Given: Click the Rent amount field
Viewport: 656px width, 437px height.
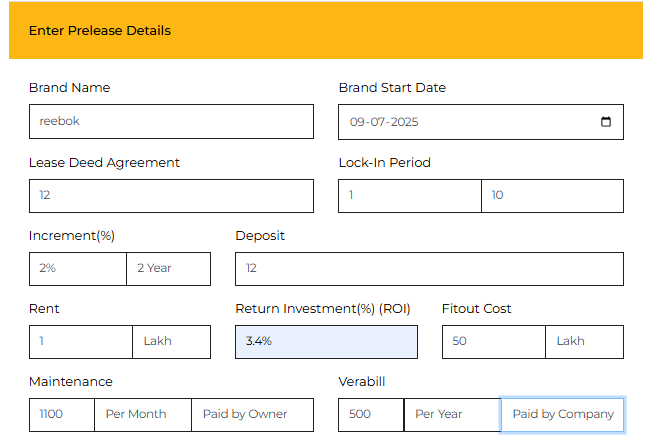Looking at the screenshot, I should 81,342.
